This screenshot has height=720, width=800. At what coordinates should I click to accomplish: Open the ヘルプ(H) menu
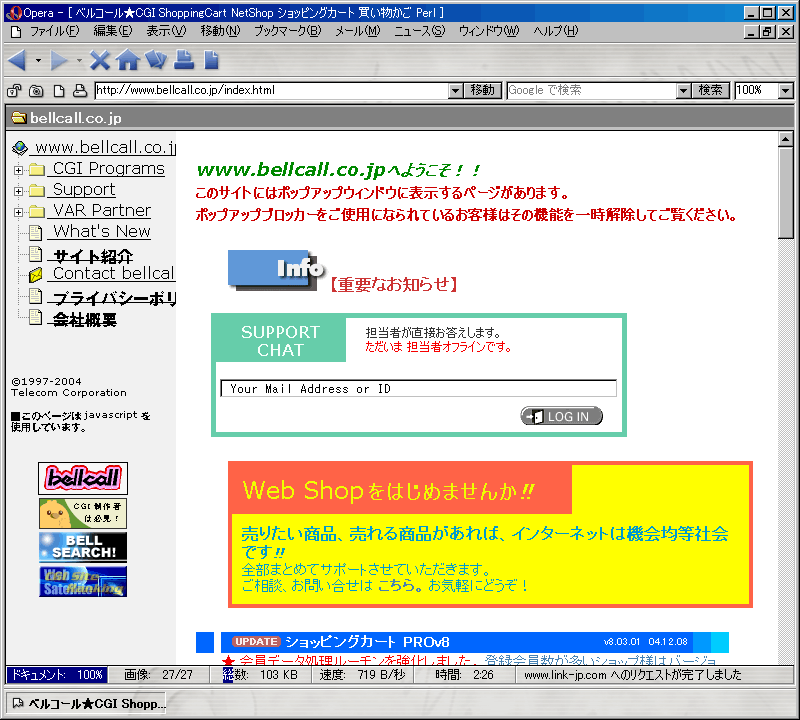pos(556,32)
